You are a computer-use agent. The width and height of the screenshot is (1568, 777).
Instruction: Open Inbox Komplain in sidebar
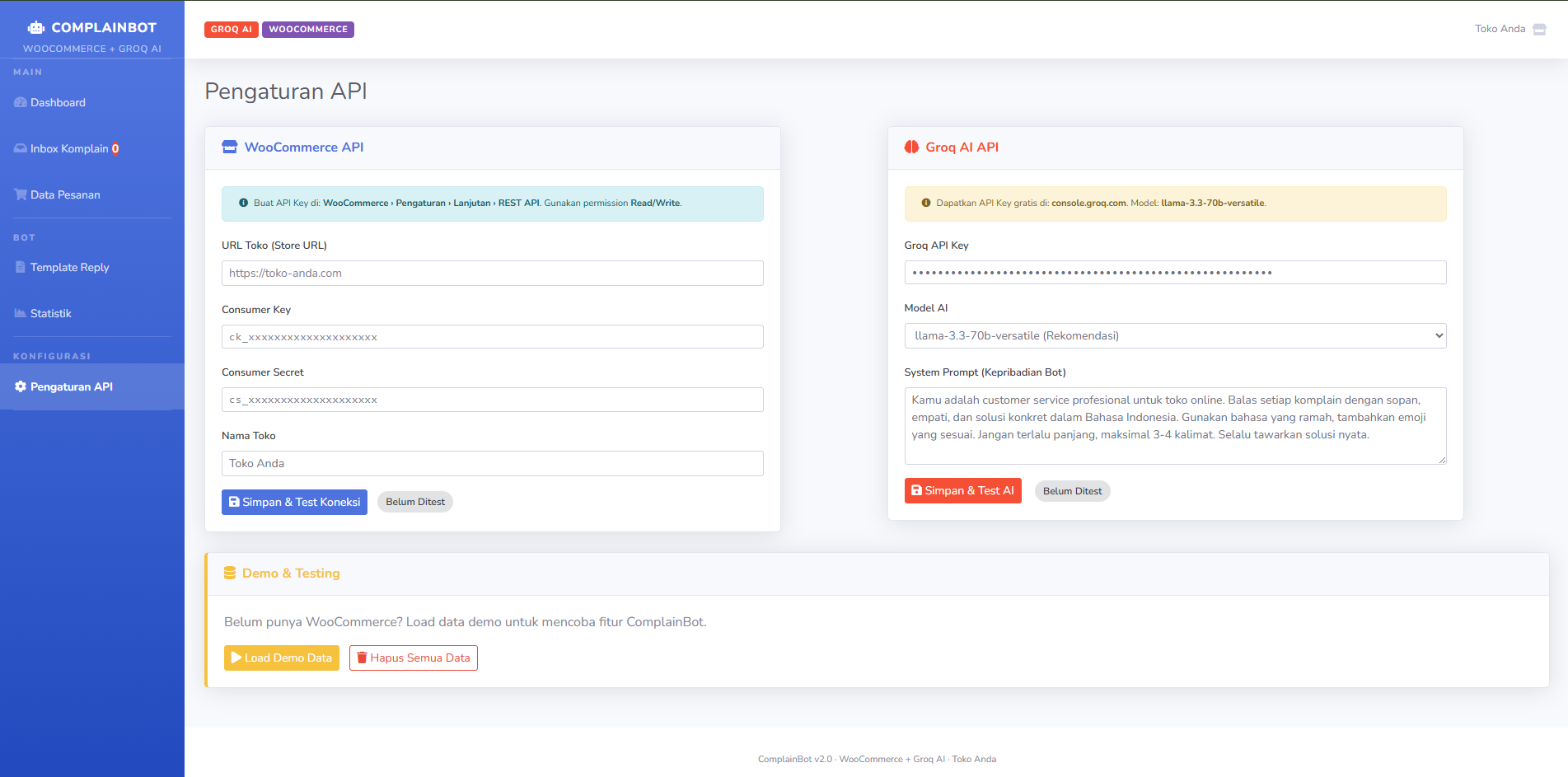coord(92,148)
